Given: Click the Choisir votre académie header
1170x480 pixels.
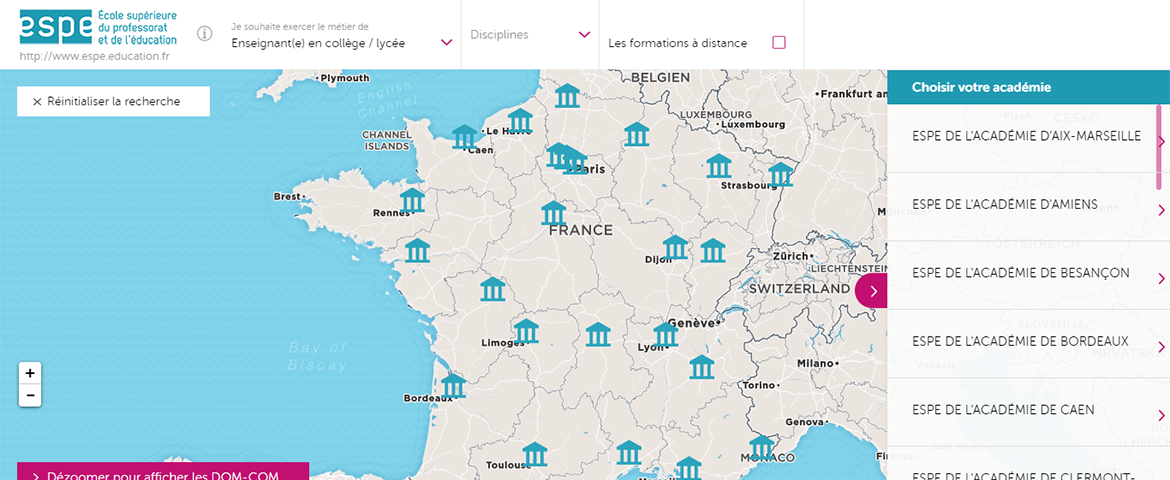Looking at the screenshot, I should 981,87.
